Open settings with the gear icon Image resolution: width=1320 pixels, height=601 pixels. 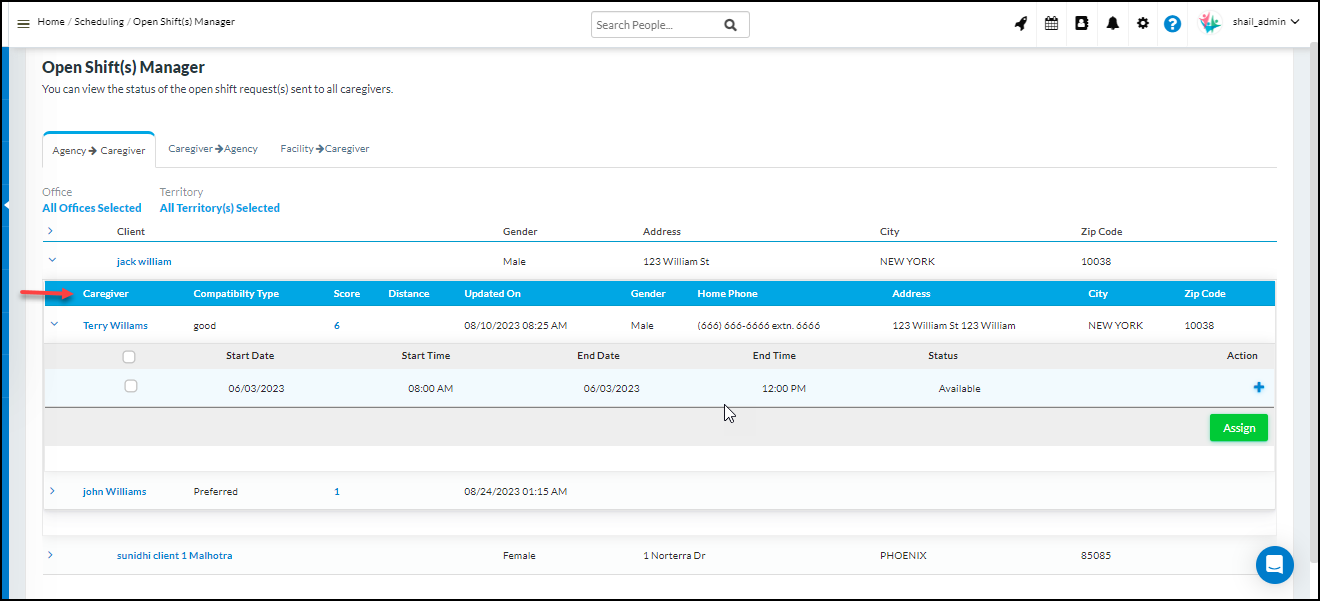click(1142, 23)
